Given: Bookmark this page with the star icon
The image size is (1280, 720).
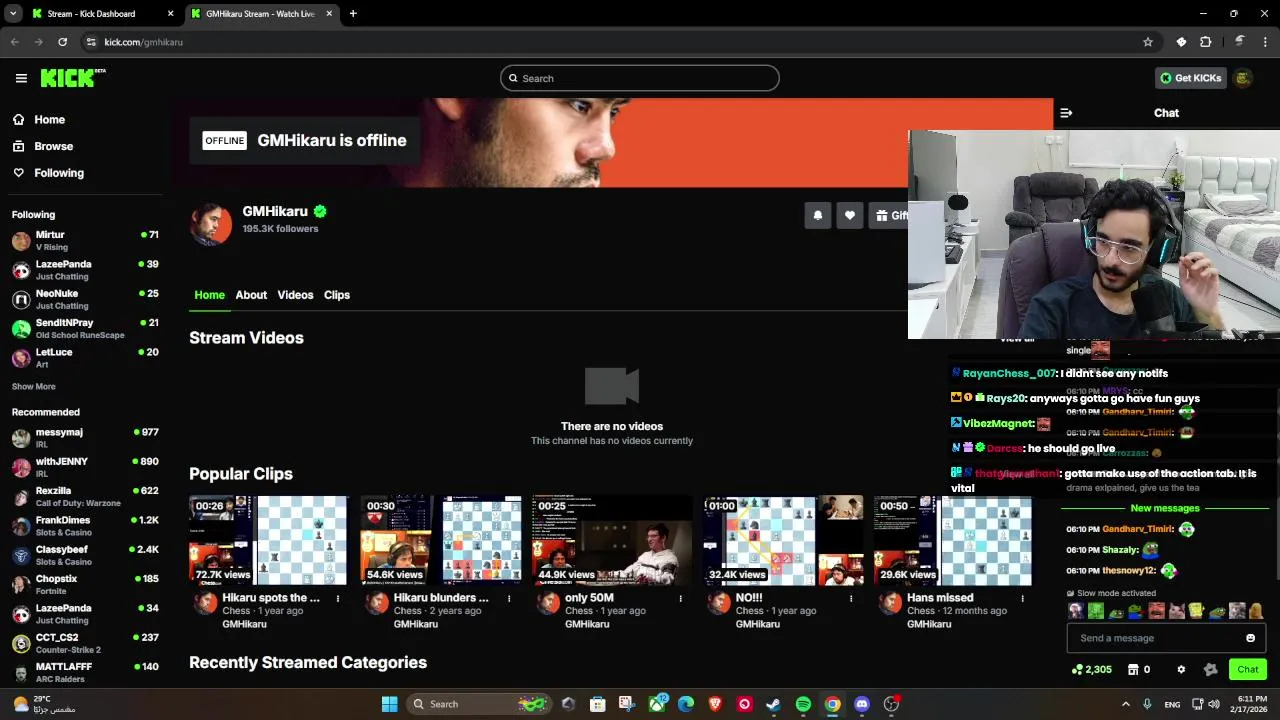Looking at the screenshot, I should tap(1148, 42).
